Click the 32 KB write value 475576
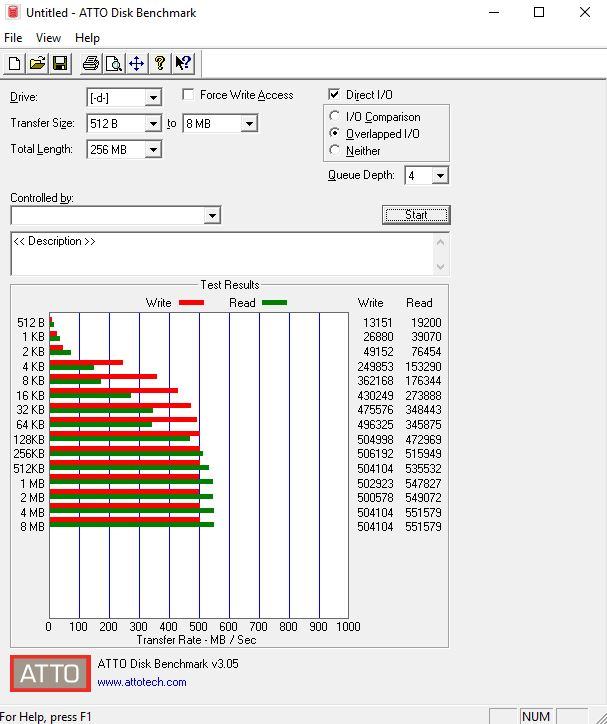 [x=375, y=410]
